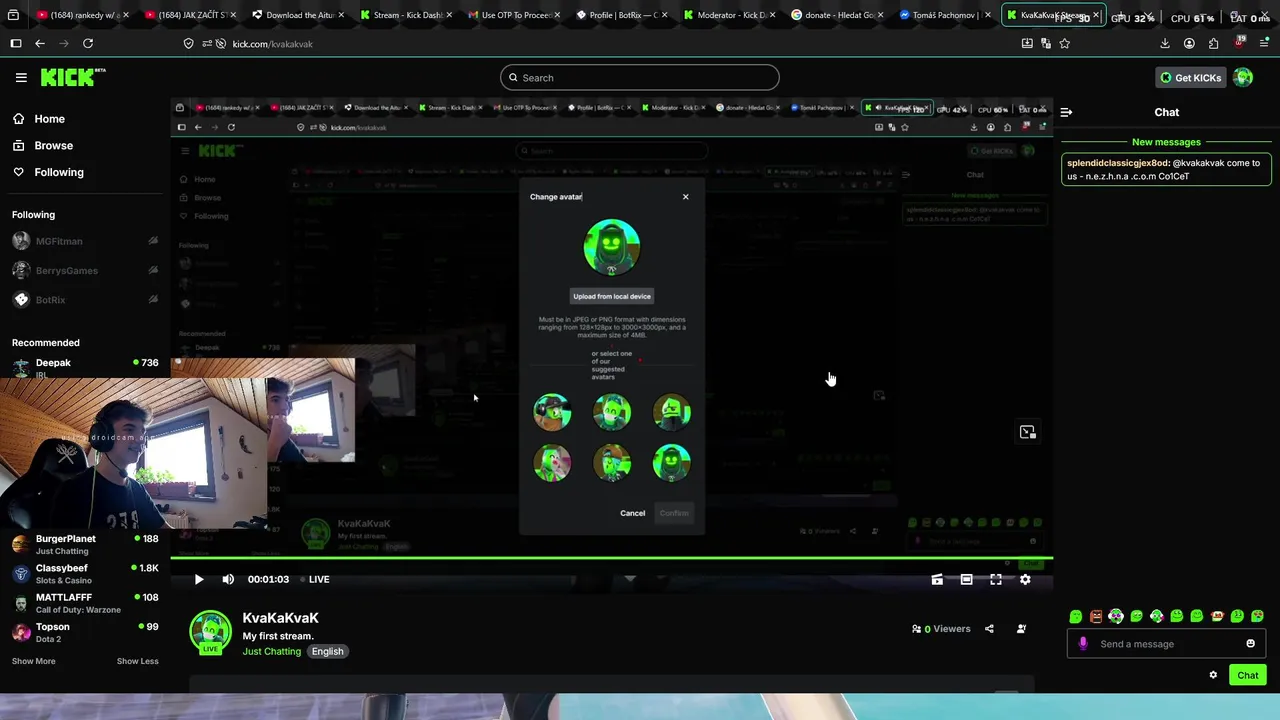Click the Get KICKs button

click(1190, 77)
